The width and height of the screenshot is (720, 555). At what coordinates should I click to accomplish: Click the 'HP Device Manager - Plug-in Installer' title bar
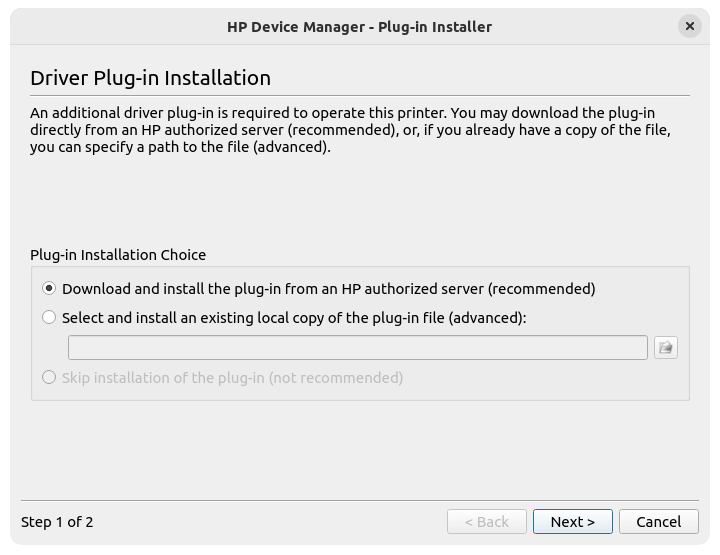(x=360, y=27)
